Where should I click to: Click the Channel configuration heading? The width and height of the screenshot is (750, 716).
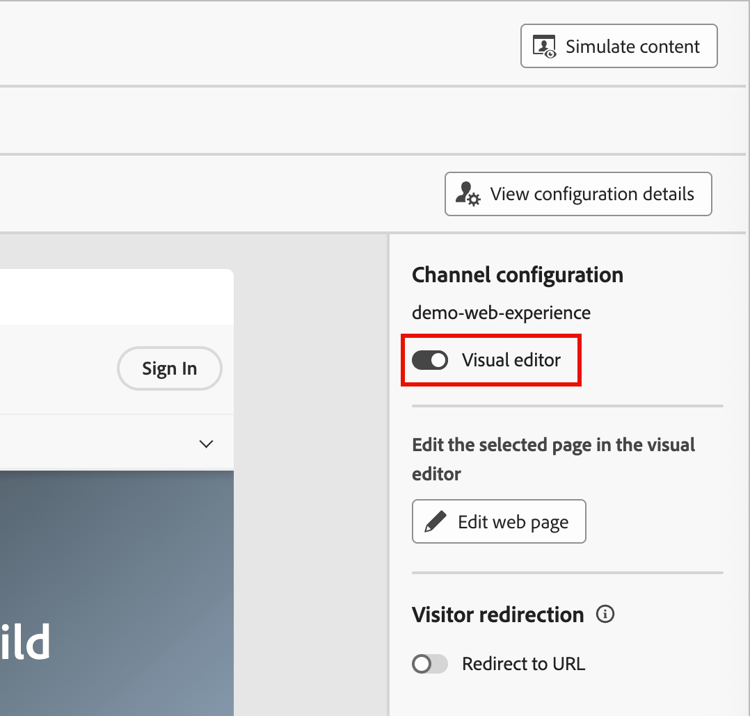[518, 275]
